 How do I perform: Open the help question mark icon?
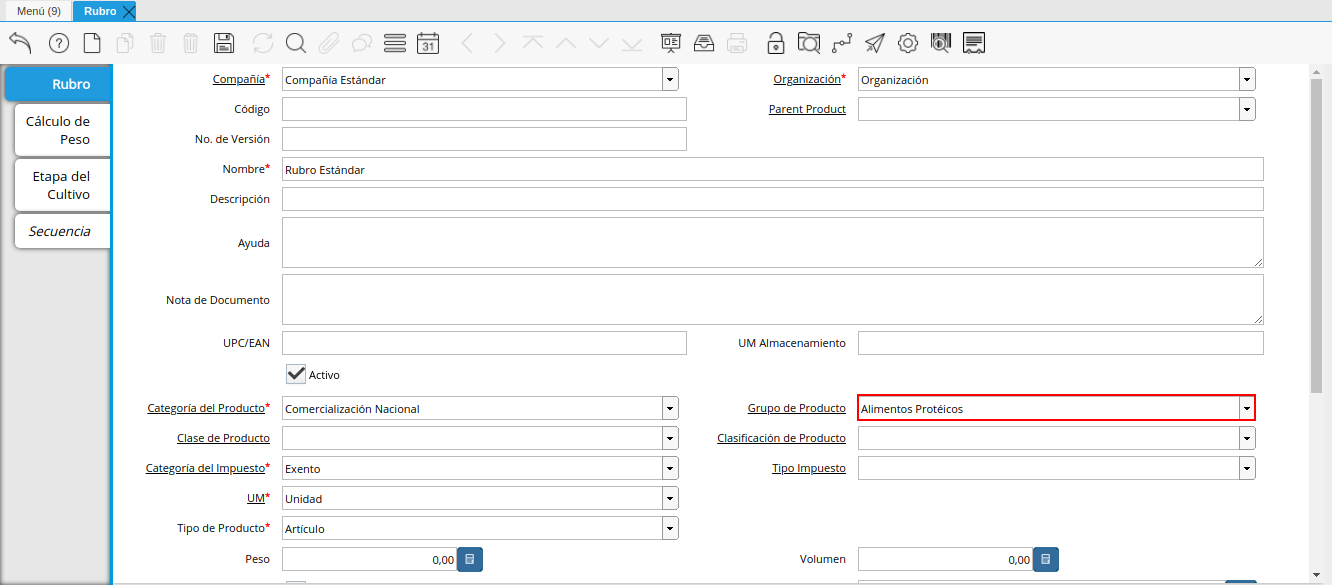pyautogui.click(x=59, y=43)
